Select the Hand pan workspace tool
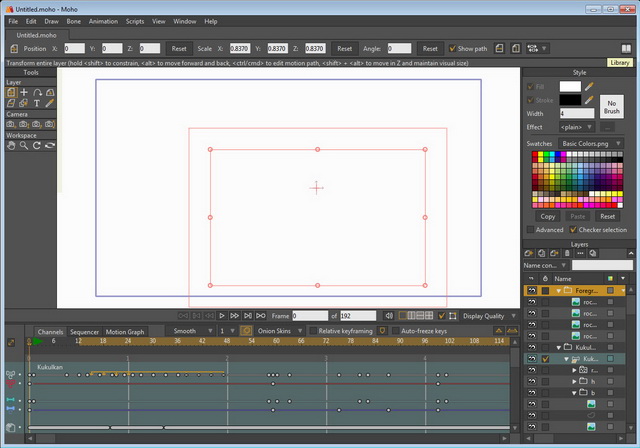640x448 pixels. [x=10, y=145]
